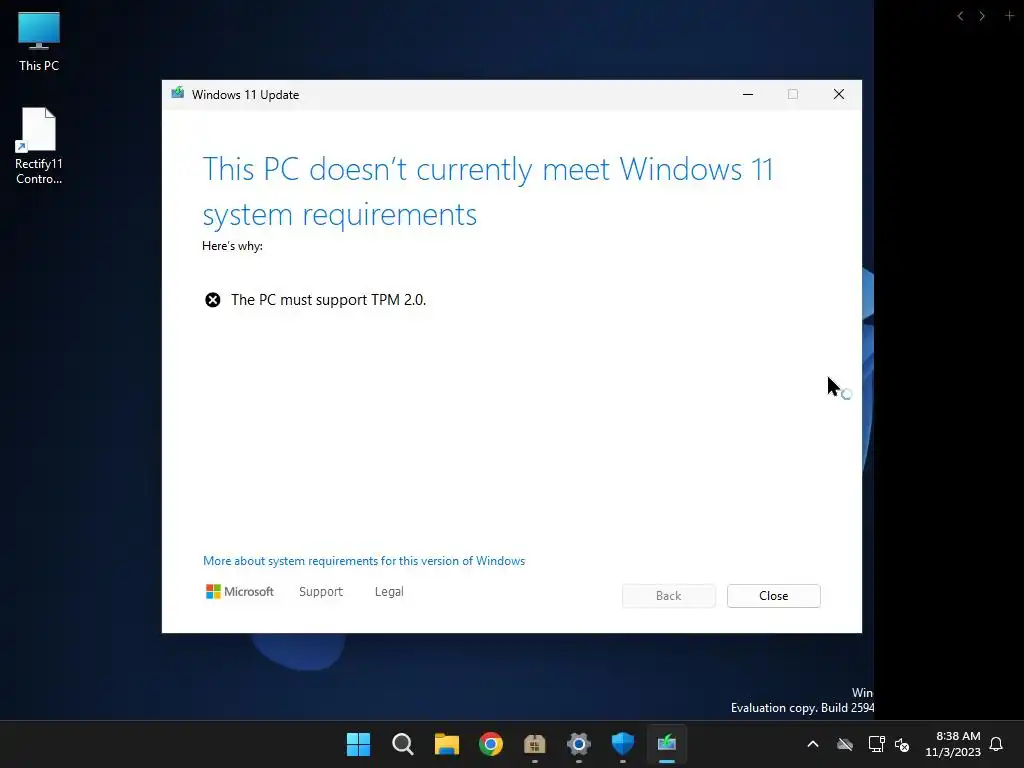Click the forward arrow at top right
The image size is (1024, 768).
point(982,16)
